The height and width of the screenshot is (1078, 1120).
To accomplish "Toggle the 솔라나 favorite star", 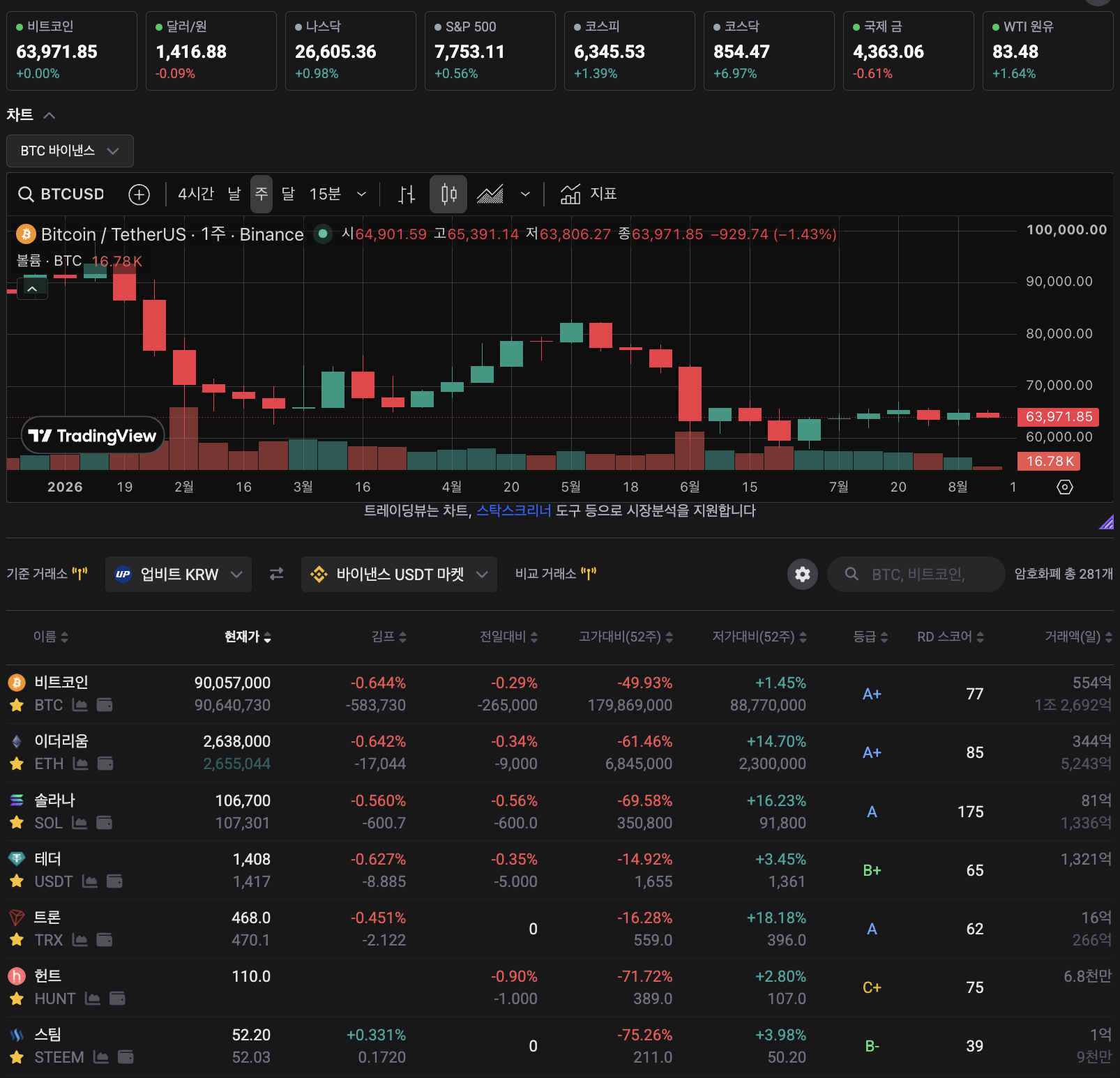I will [17, 823].
